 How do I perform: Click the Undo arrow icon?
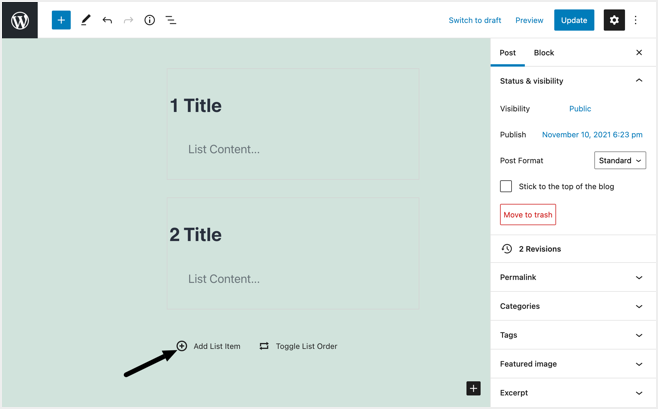pos(107,20)
